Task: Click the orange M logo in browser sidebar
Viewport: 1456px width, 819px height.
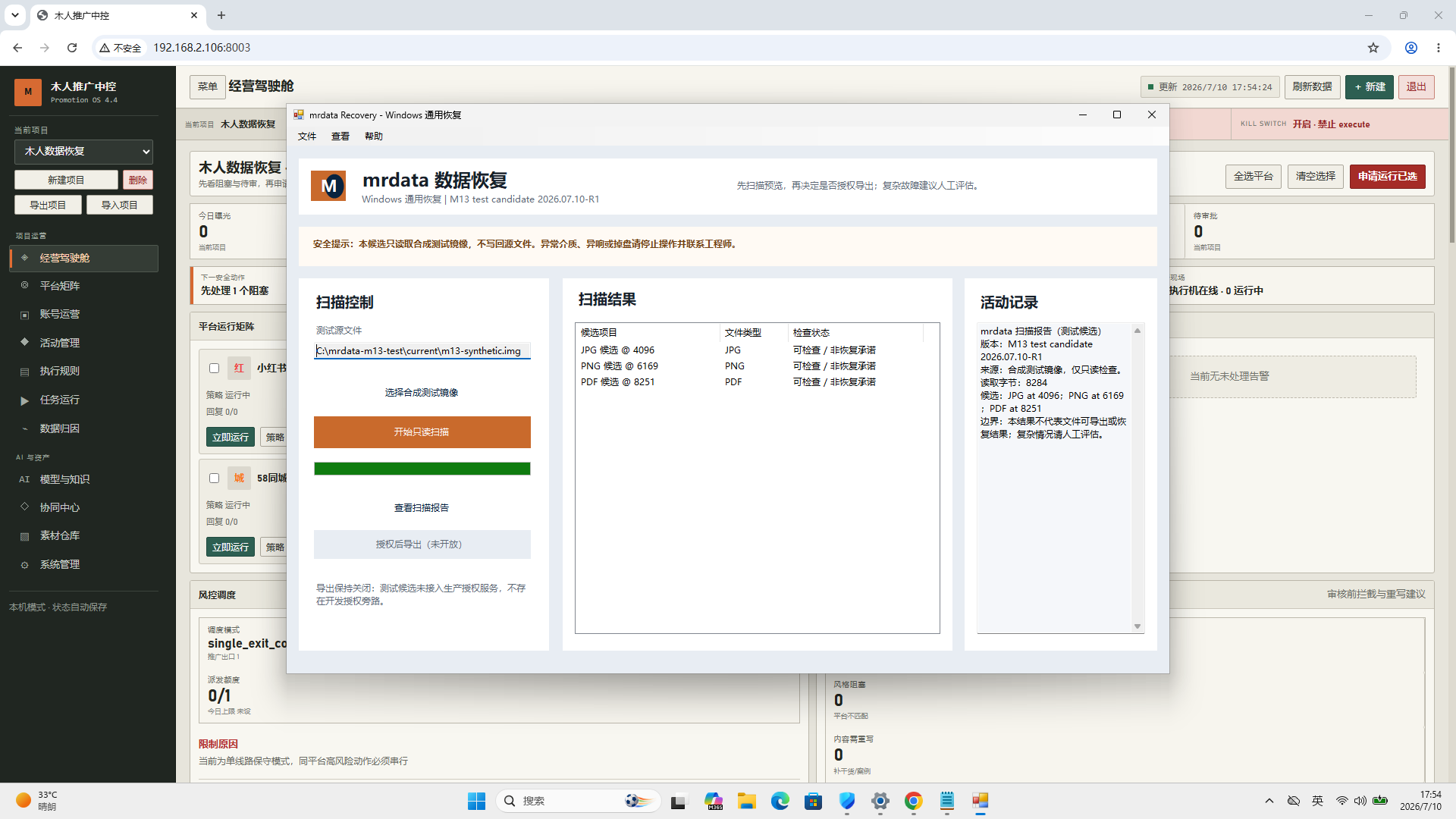Action: tap(28, 93)
